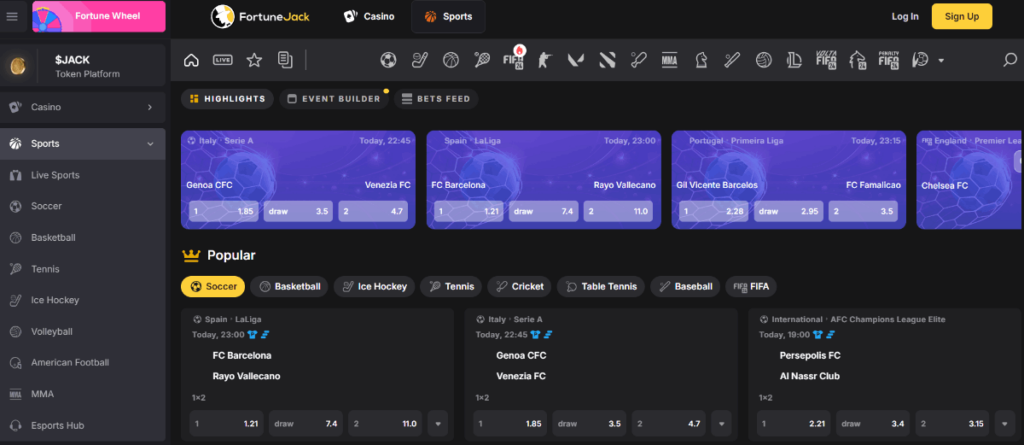Open Volleyball in sidebar
The image size is (1024, 445).
82,332
